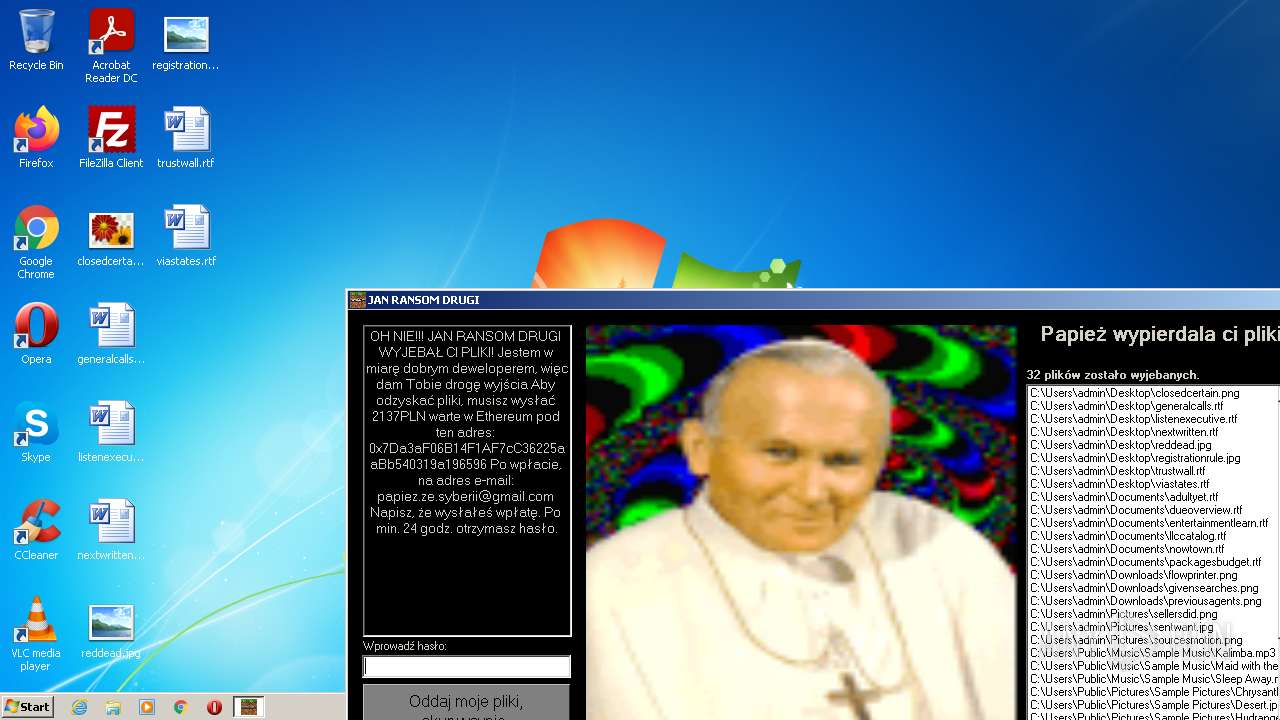Select generalcalls.rtf in file list
This screenshot has height=720, width=1280.
(x=1126, y=406)
